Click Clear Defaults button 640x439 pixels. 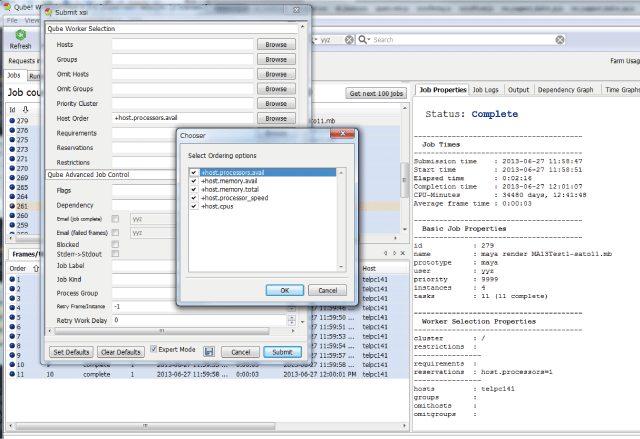(x=120, y=352)
